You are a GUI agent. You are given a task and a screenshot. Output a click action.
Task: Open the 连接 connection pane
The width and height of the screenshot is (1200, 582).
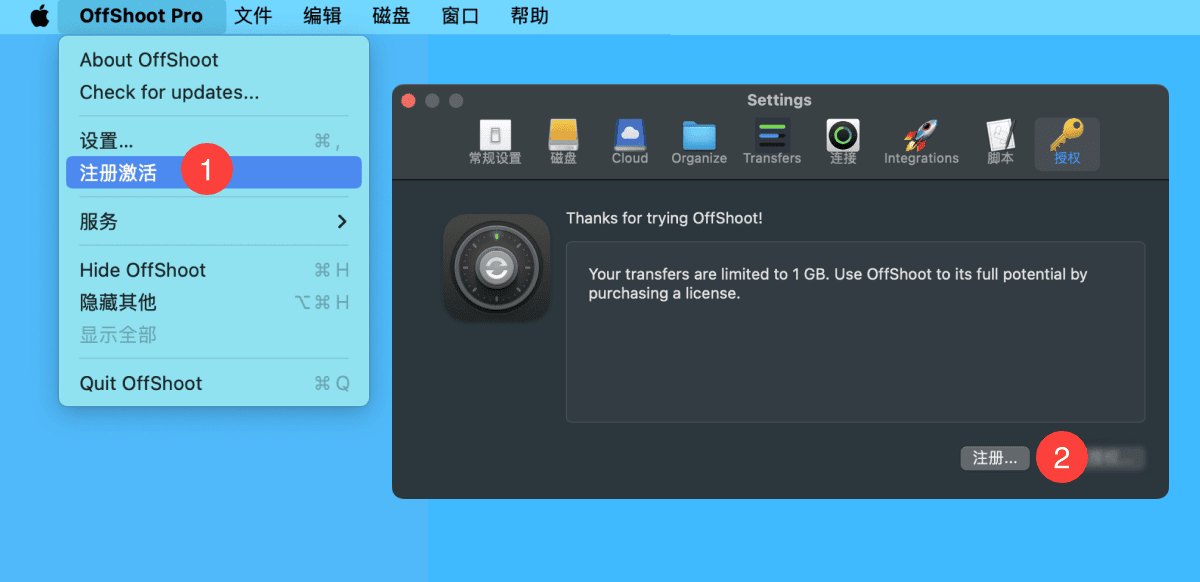tap(843, 143)
